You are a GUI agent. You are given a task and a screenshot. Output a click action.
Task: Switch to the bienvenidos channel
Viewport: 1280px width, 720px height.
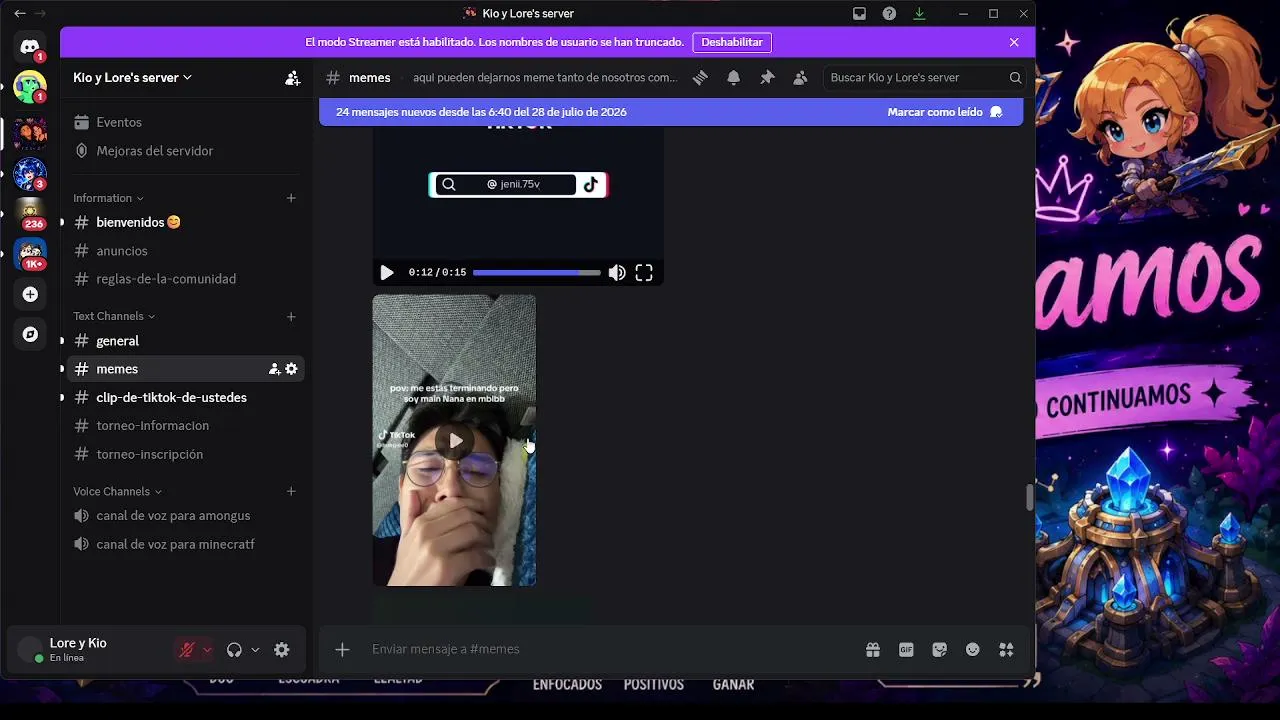click(x=186, y=222)
